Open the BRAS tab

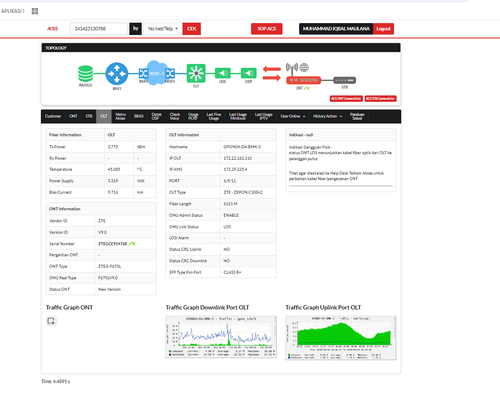pos(139,116)
